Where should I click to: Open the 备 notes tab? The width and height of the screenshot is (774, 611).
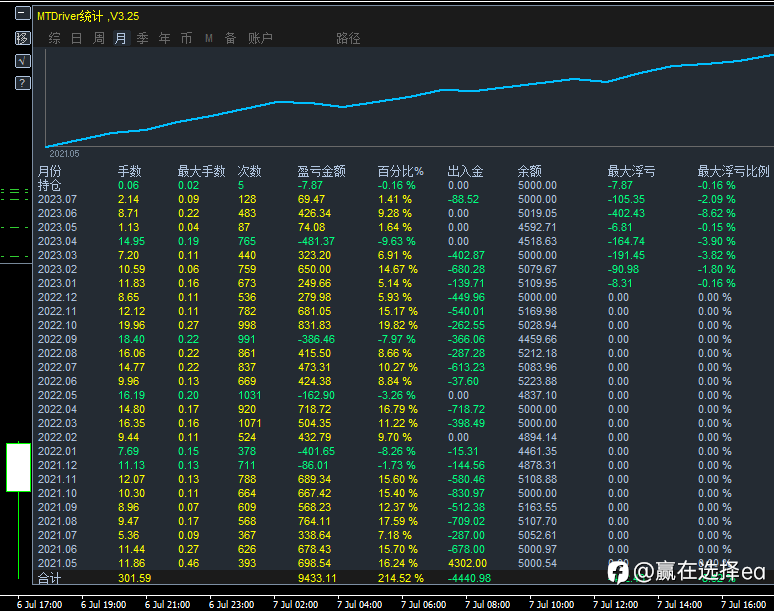231,38
